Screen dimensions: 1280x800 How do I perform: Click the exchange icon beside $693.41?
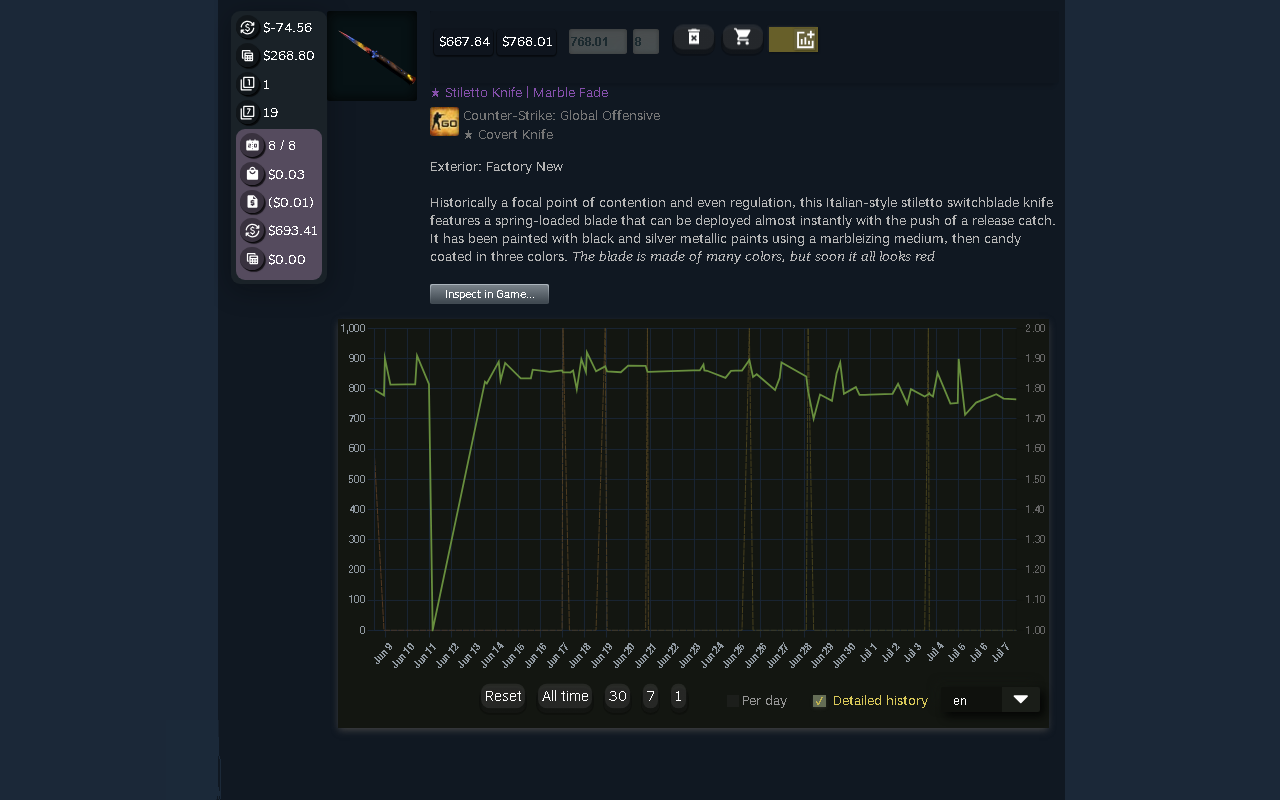[252, 231]
